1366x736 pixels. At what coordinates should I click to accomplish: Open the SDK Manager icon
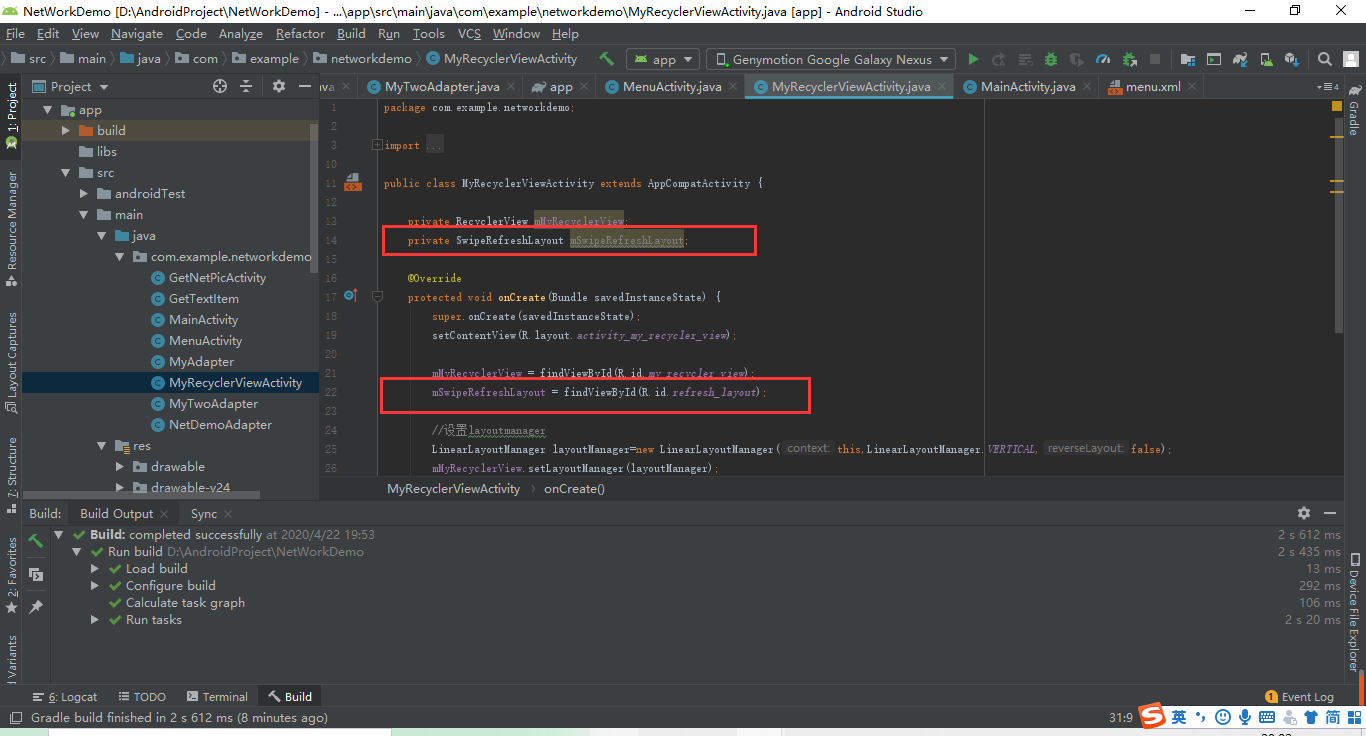(x=1291, y=58)
